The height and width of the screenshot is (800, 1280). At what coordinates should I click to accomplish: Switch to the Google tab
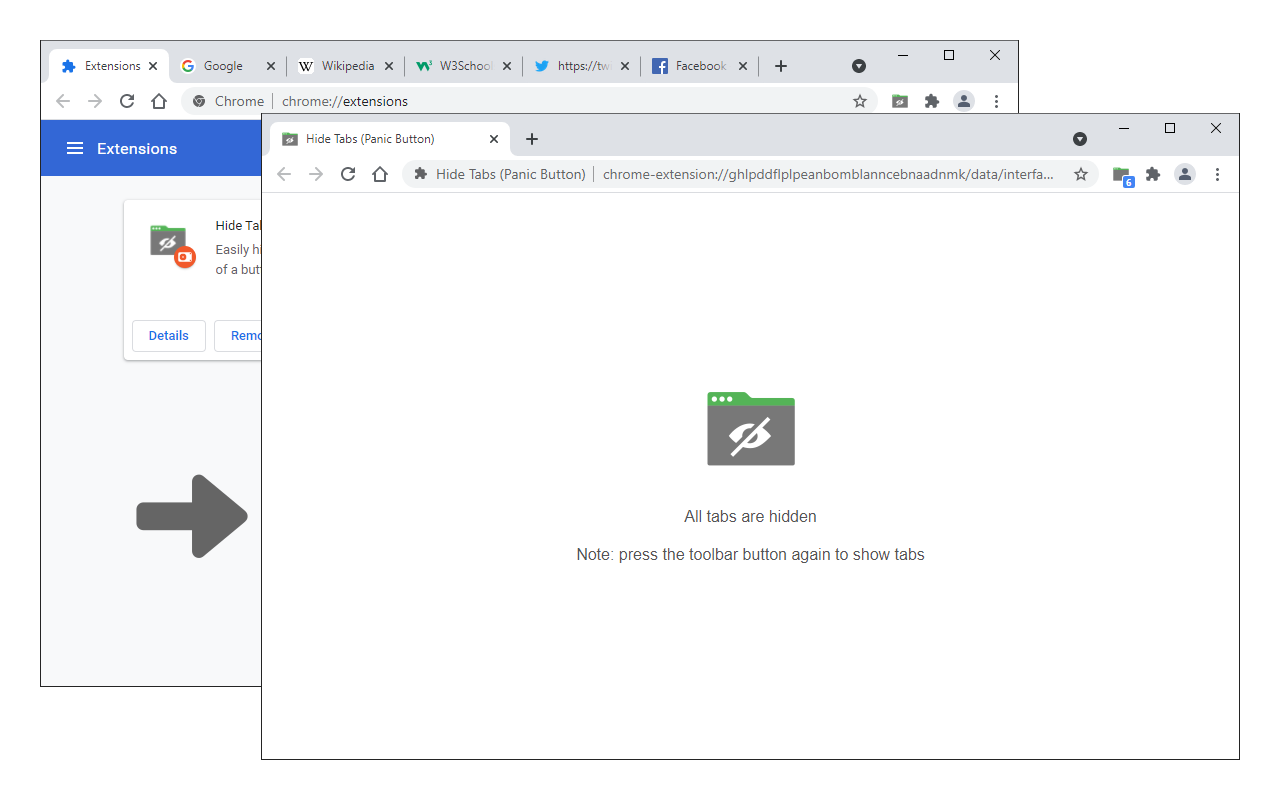pyautogui.click(x=226, y=66)
